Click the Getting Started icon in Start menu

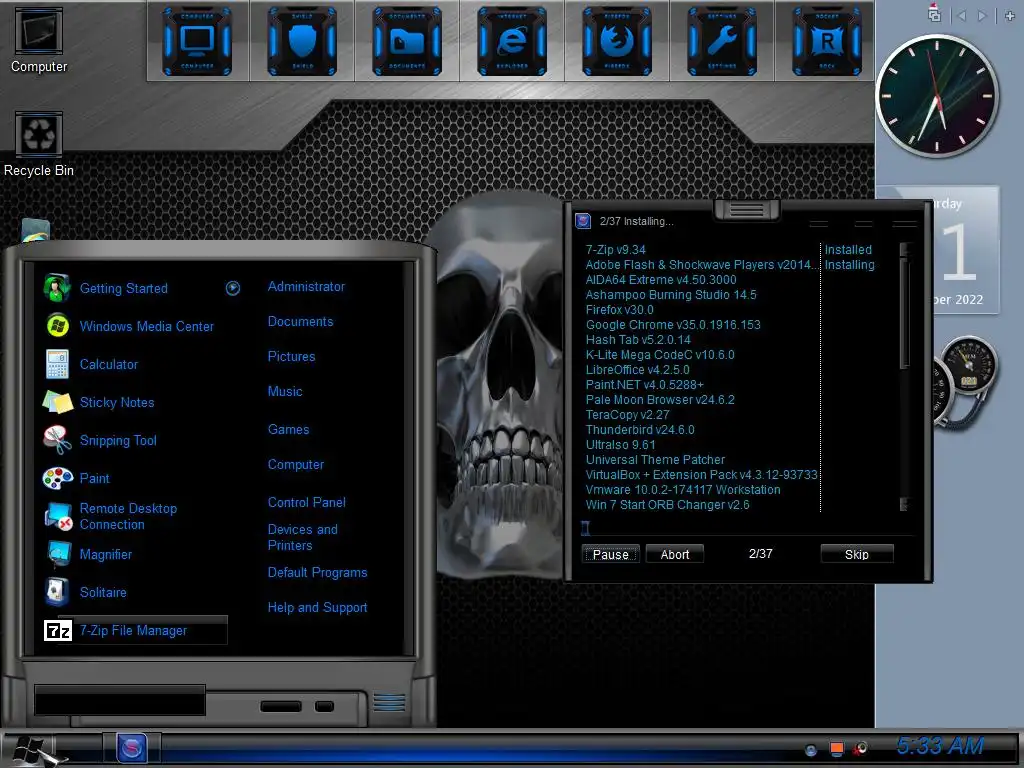tap(57, 288)
